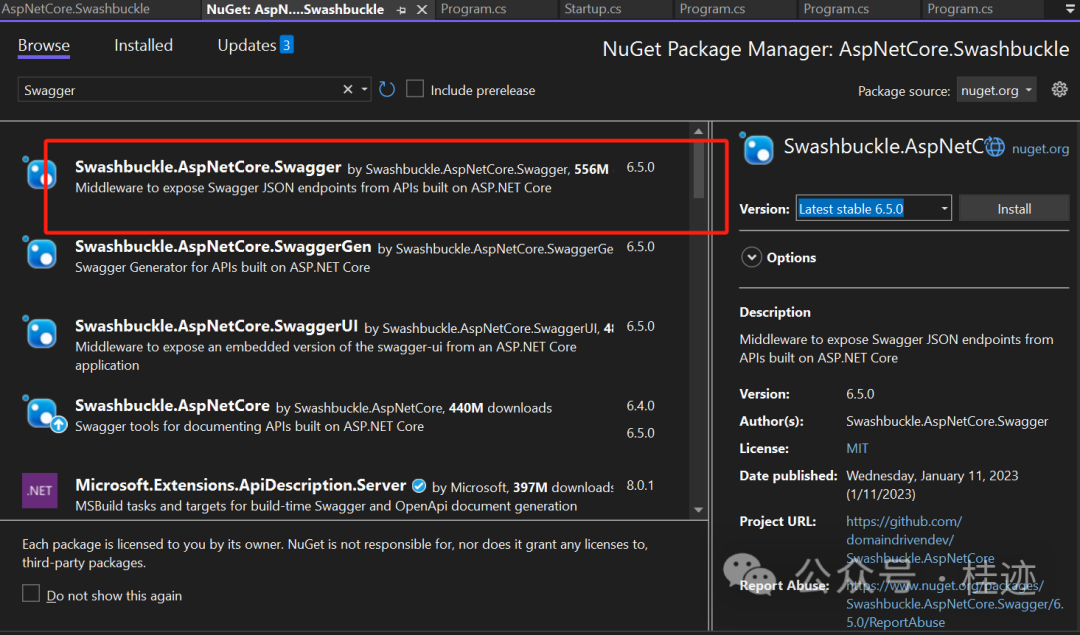1080x635 pixels.
Task: Click verified badge on Microsoft.Extensions.ApiDescription.Server
Action: pos(419,486)
